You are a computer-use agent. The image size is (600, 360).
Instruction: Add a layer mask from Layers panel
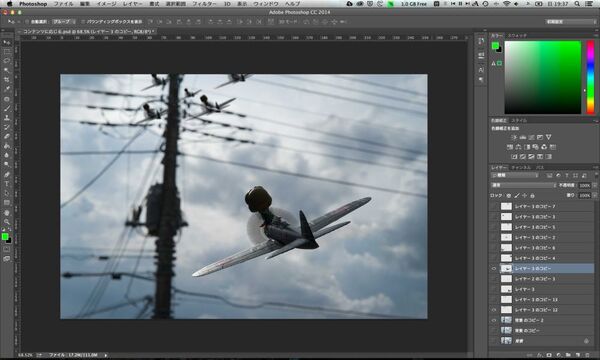[549, 355]
